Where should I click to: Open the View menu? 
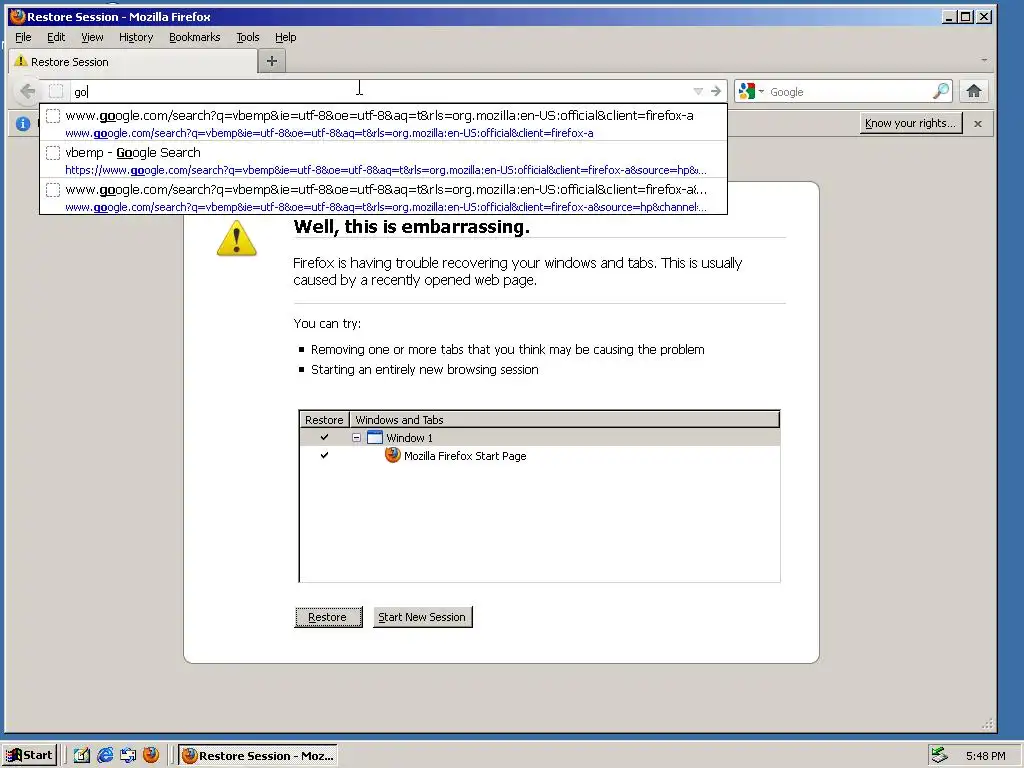click(x=92, y=37)
